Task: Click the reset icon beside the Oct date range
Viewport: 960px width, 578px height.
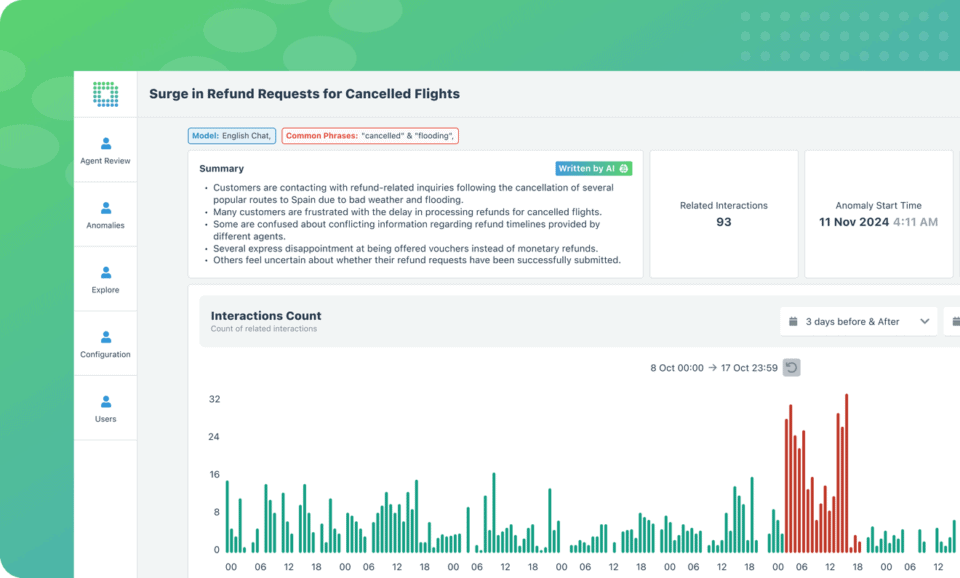Action: 791,368
